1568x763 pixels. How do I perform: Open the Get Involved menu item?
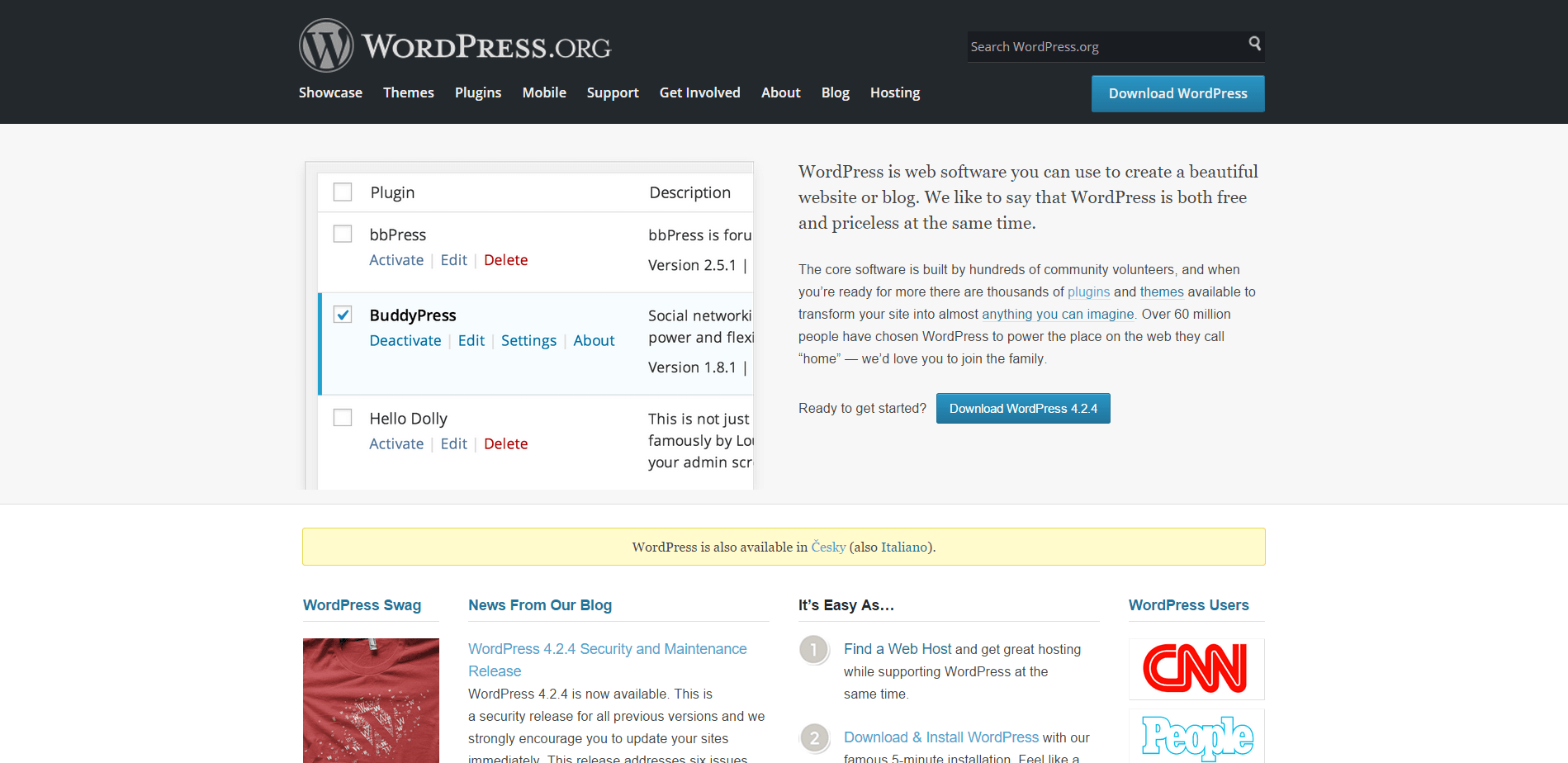(700, 92)
